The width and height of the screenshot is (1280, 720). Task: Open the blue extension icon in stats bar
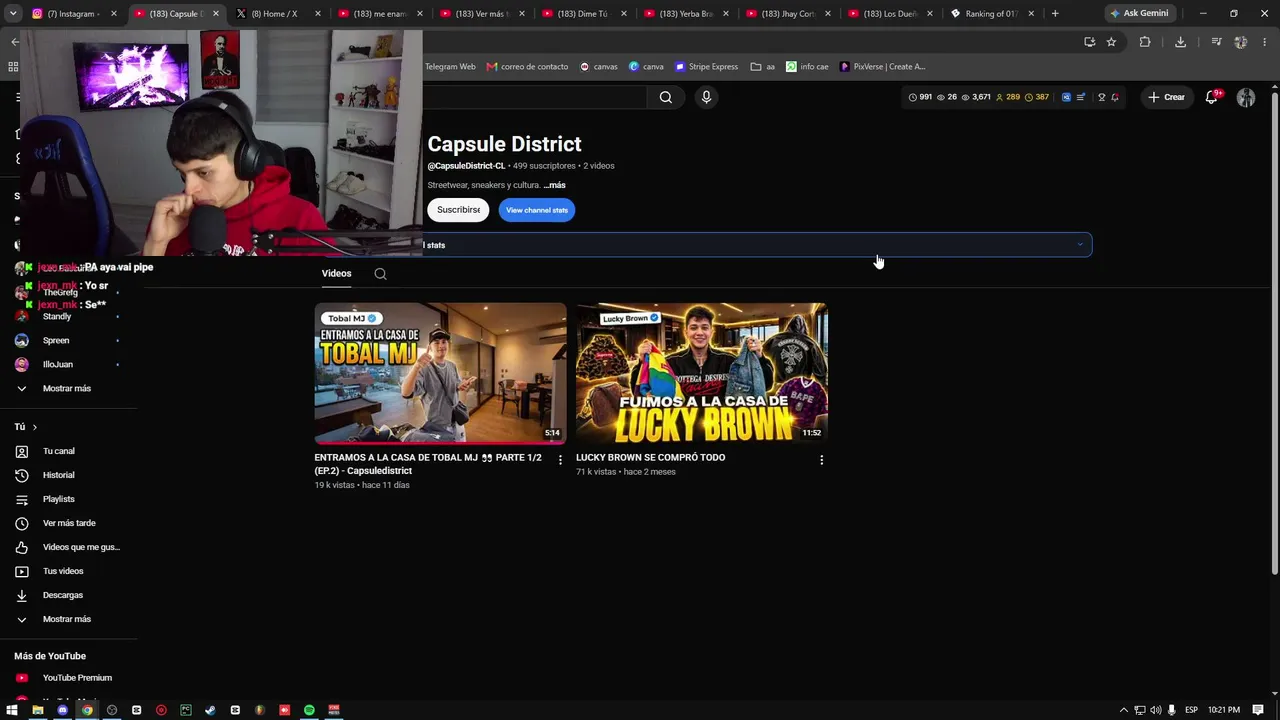(1066, 97)
